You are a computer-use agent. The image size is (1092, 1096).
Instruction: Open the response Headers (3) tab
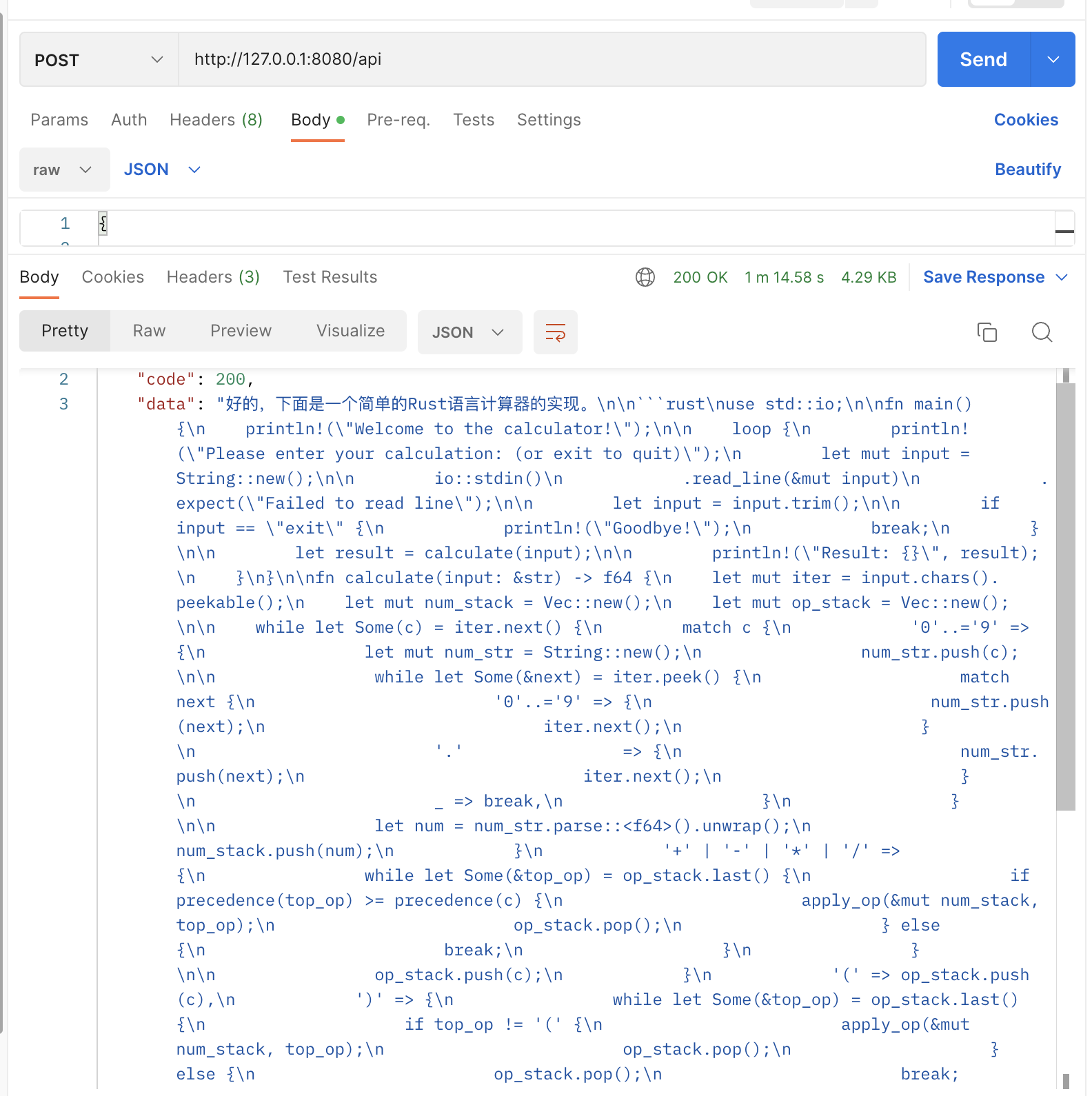(x=213, y=277)
